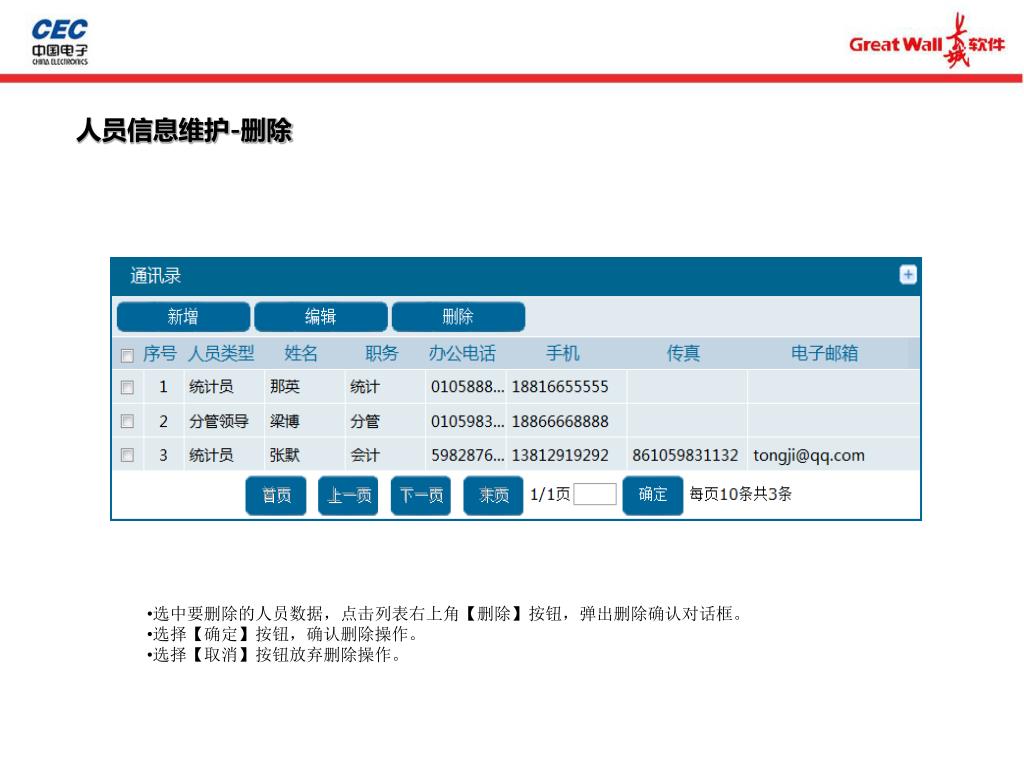Click the 1/1页 page indicator
Image resolution: width=1024 pixels, height=768 pixels.
click(x=549, y=494)
